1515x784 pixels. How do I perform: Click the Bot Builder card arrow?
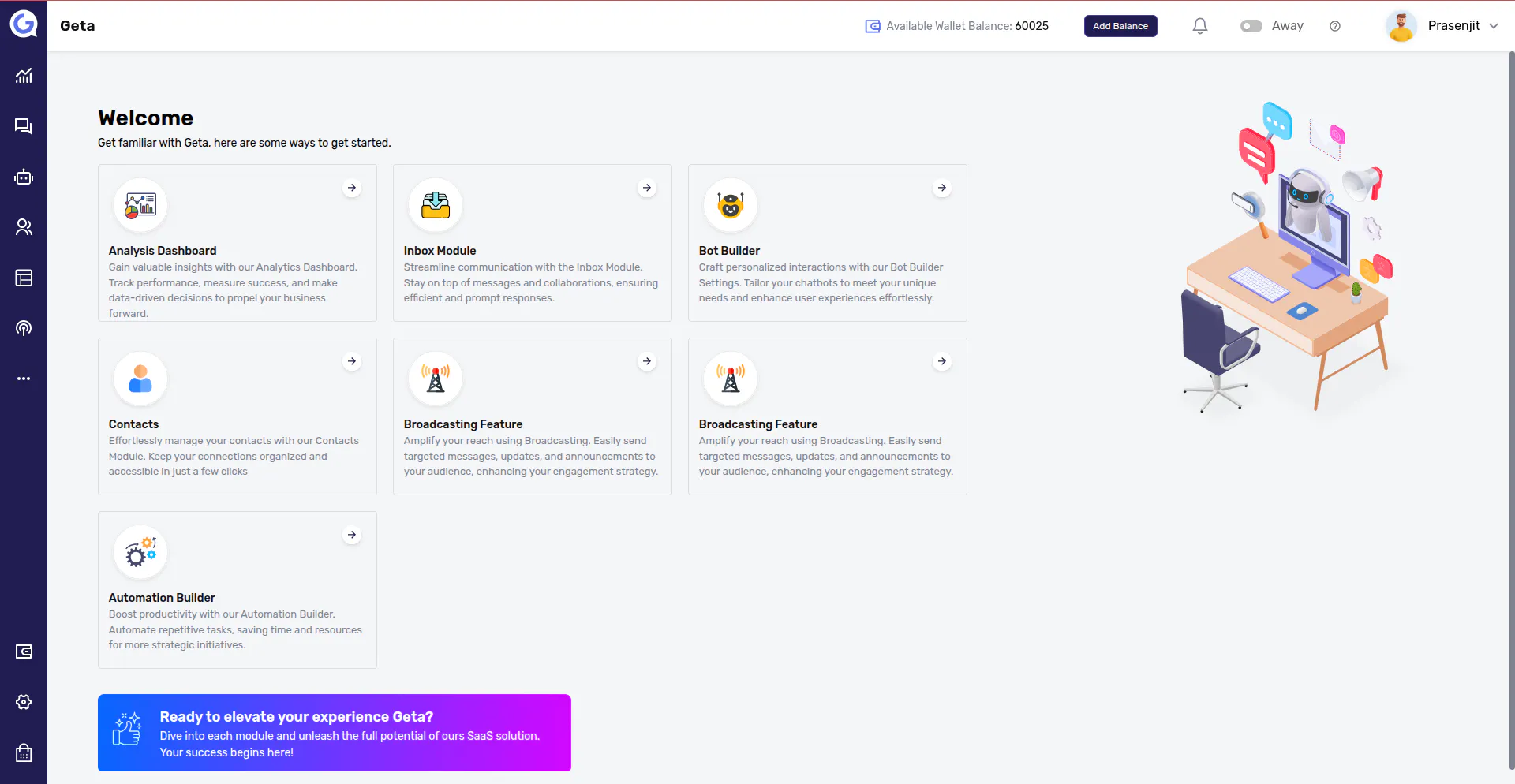coord(942,188)
